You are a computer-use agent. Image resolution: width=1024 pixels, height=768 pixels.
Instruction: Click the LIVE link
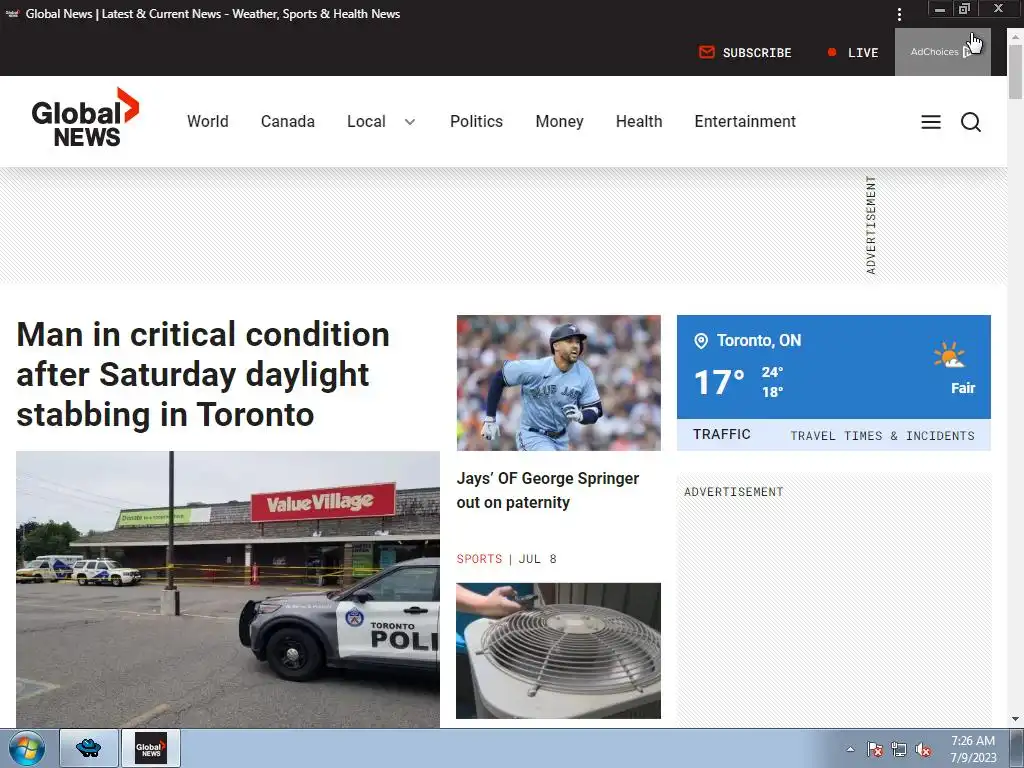coord(863,53)
